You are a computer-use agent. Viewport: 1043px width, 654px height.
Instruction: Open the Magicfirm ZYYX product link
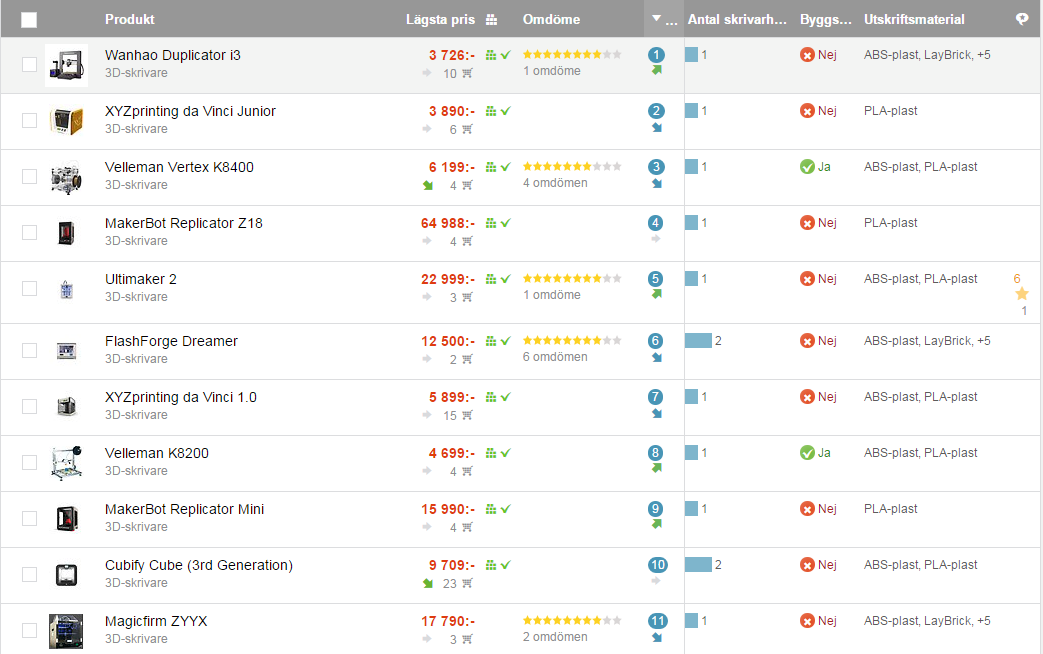156,621
